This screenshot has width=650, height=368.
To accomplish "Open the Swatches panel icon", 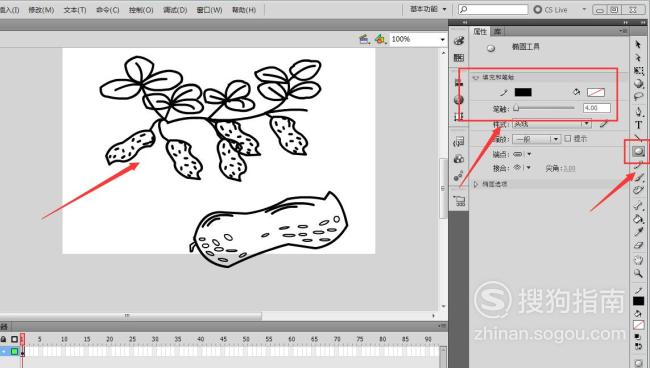I will (458, 58).
